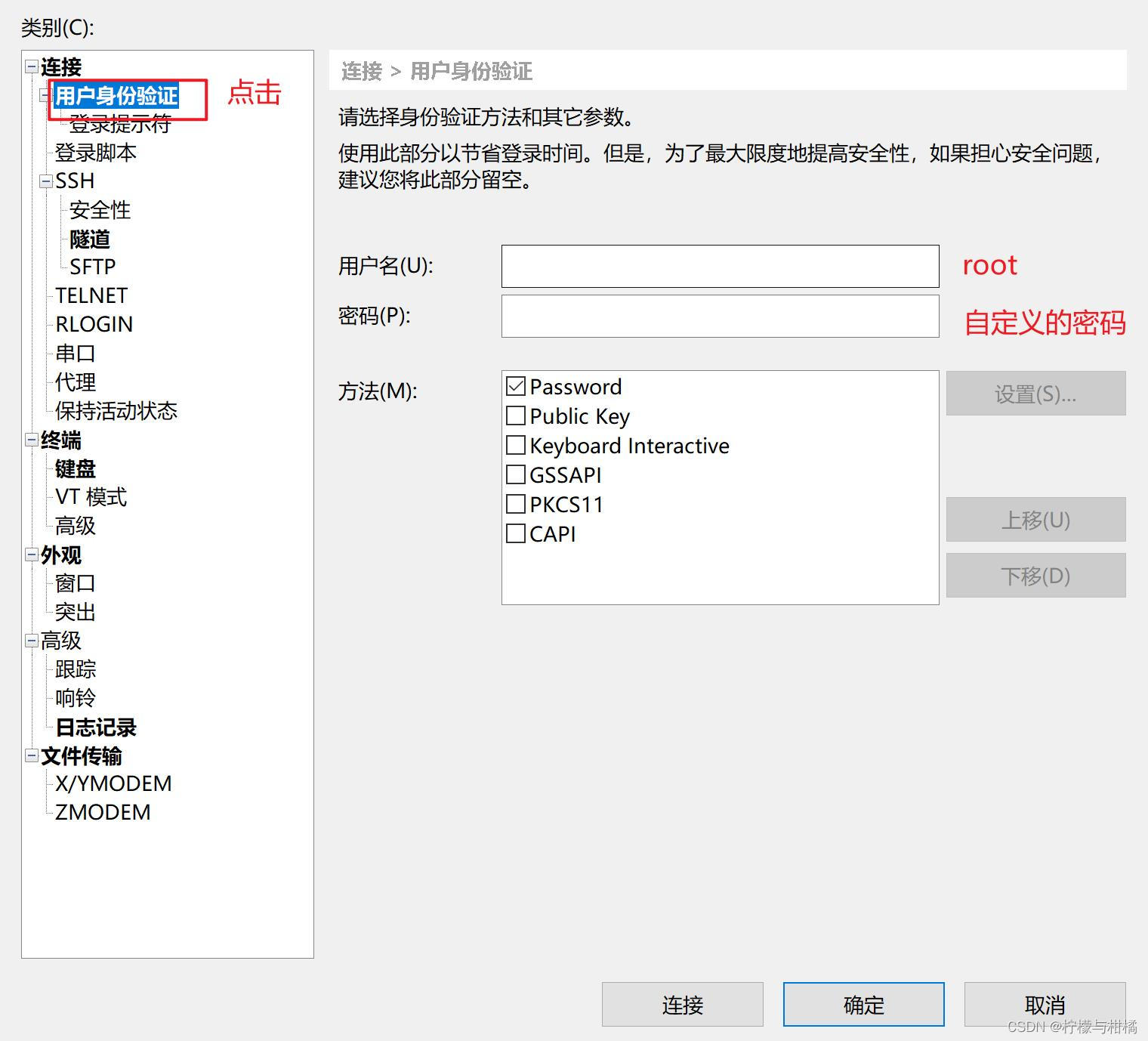The width and height of the screenshot is (1148, 1041).
Task: Collapse the SSH tree branch
Action: pyautogui.click(x=45, y=180)
